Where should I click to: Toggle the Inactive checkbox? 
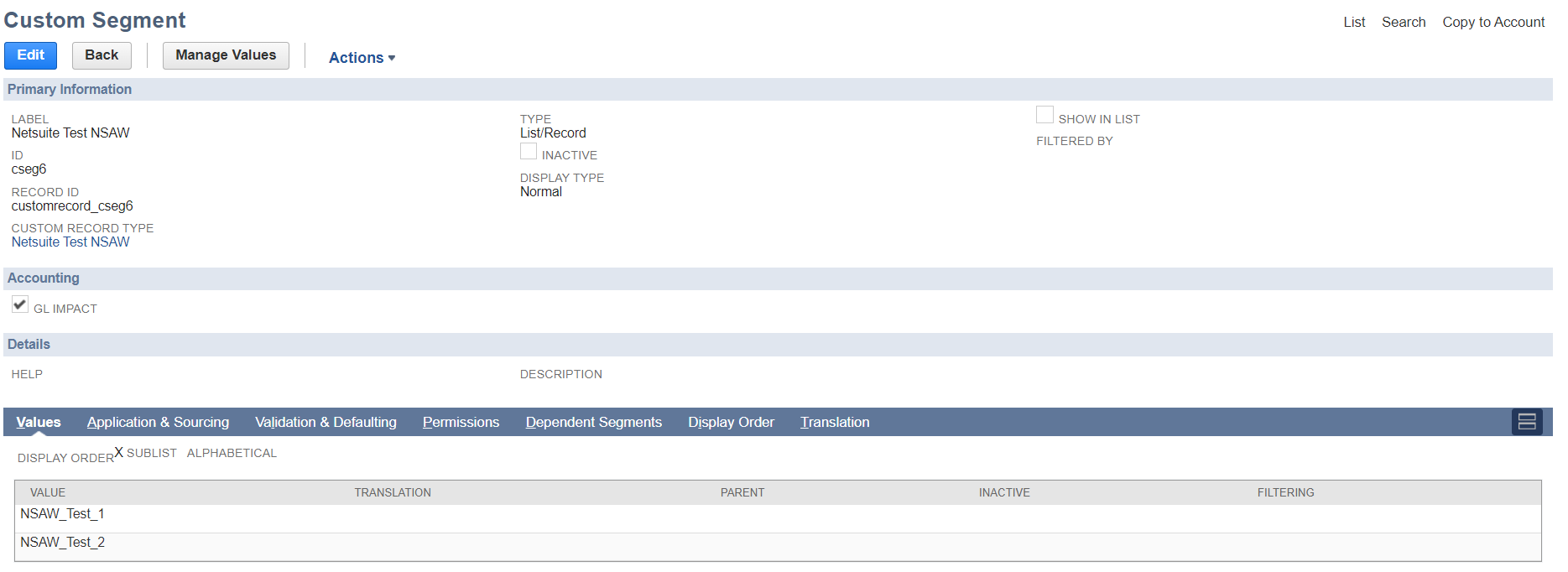(529, 151)
